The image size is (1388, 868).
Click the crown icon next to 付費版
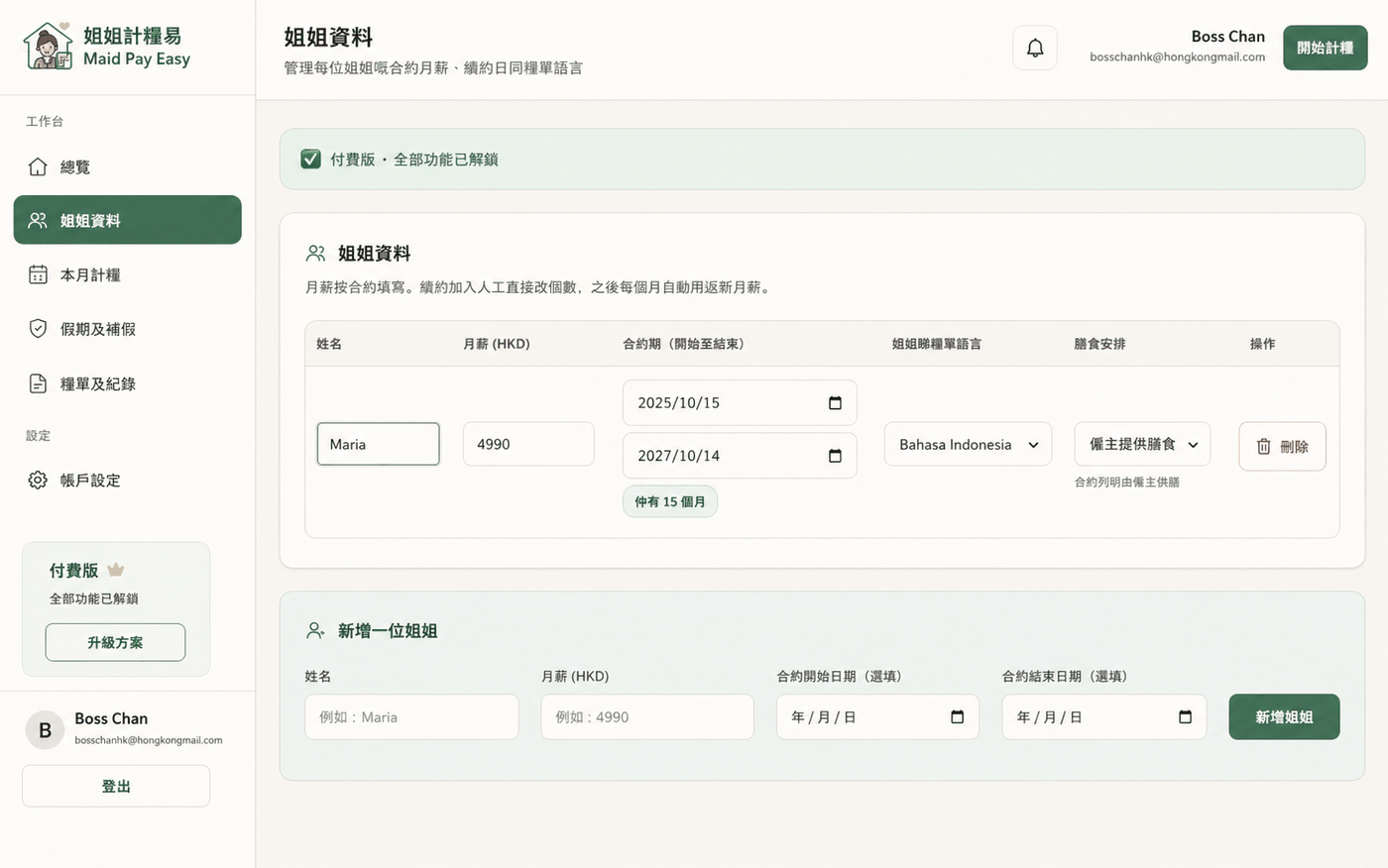(116, 570)
